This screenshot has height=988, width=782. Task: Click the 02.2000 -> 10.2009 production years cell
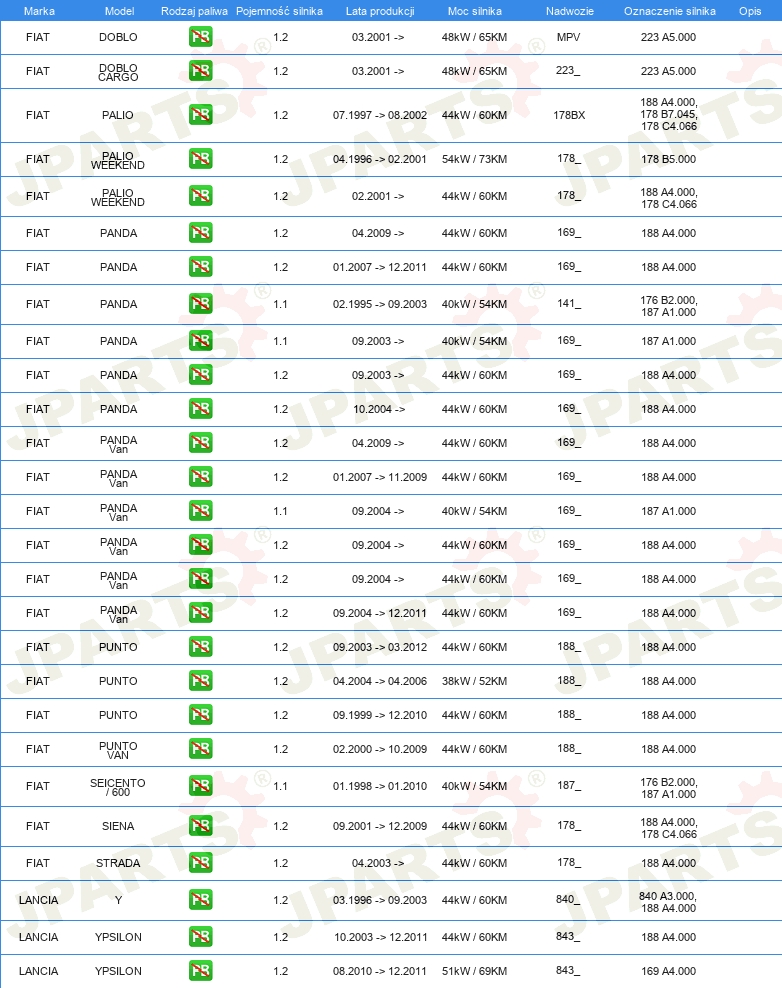click(x=380, y=749)
